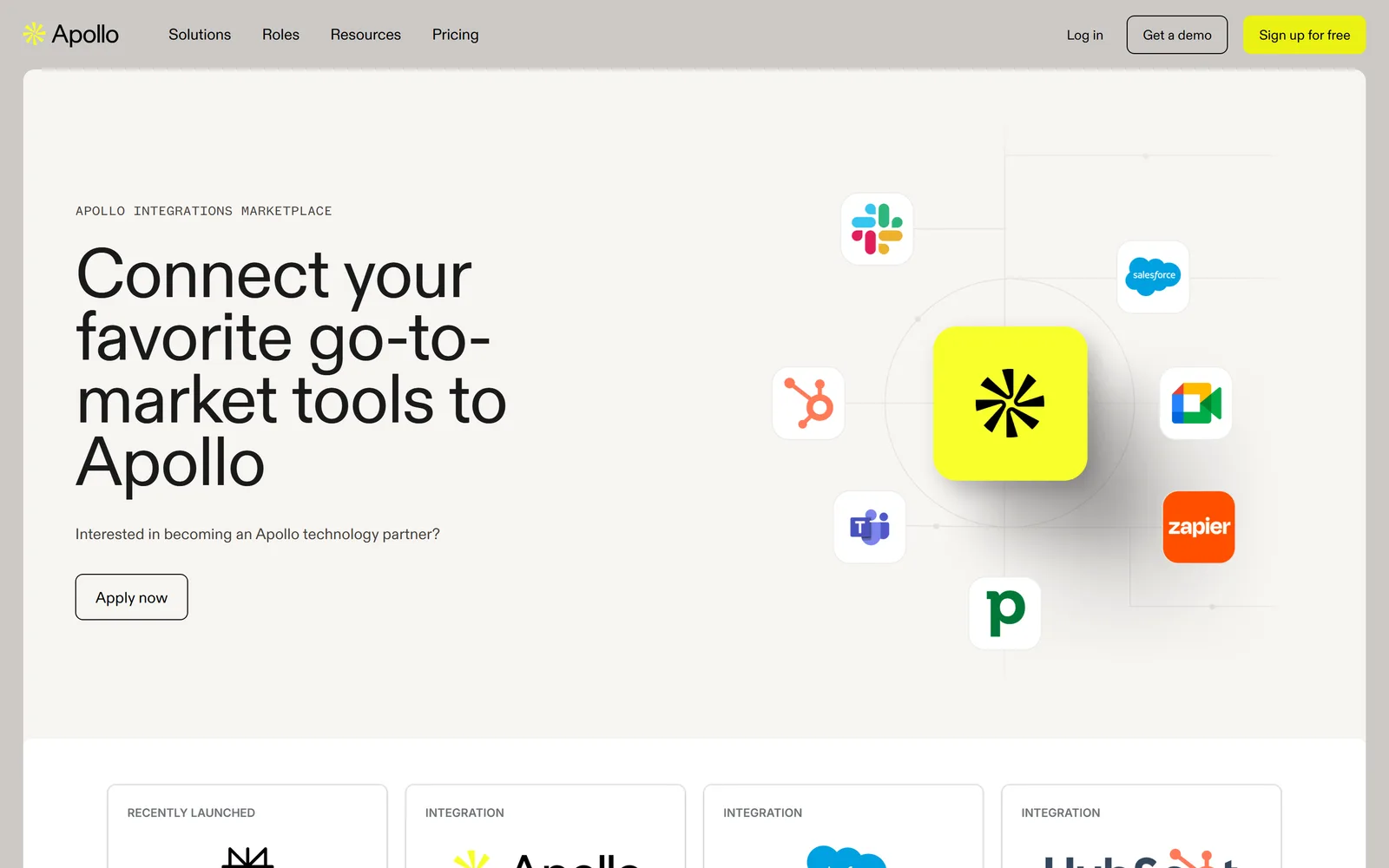The height and width of the screenshot is (868, 1389).
Task: Open the Recently Launched card
Action: click(x=247, y=826)
